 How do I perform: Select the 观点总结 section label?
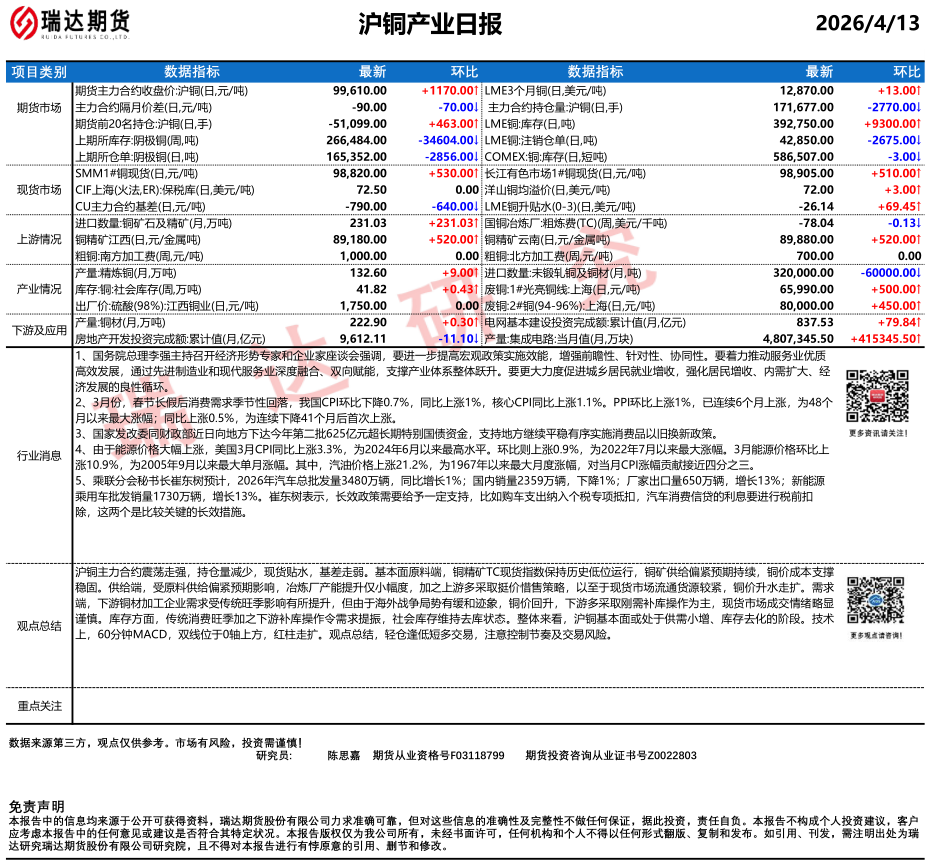coord(39,626)
